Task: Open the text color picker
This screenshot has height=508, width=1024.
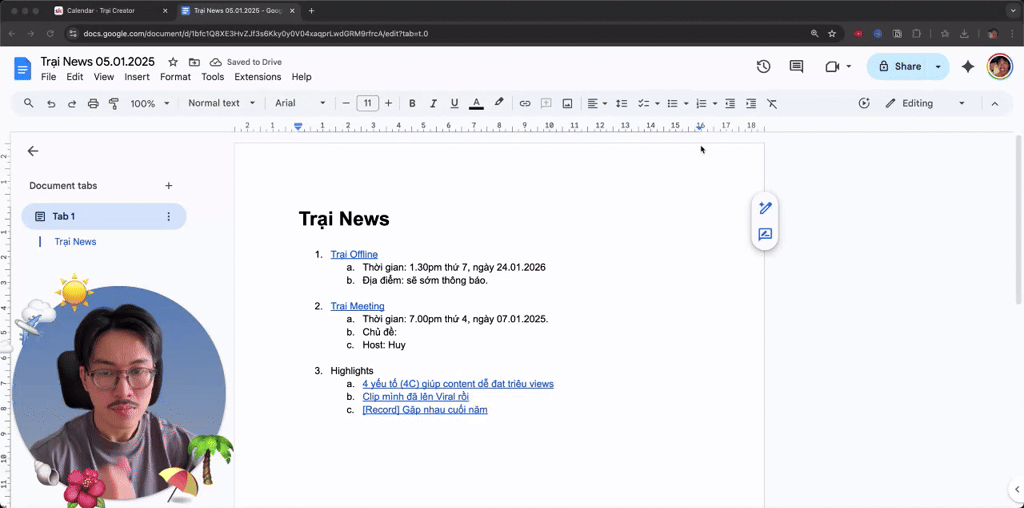Action: [476, 103]
